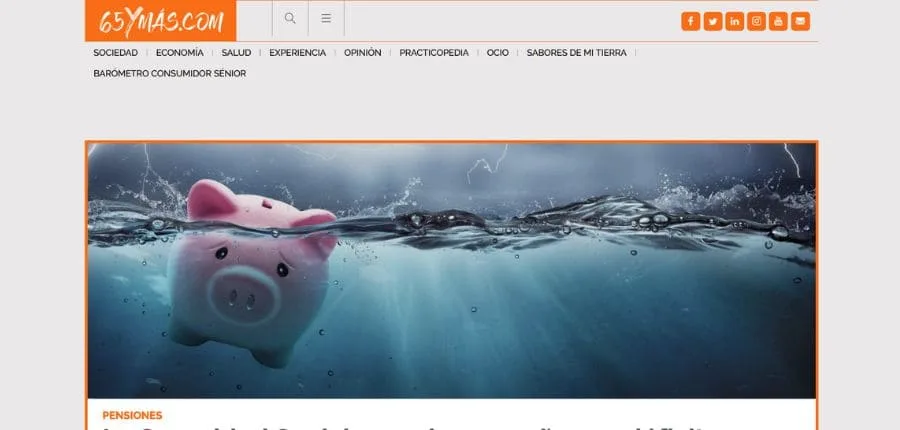The image size is (900, 430).
Task: Go to homepage via 65YMAS.COM logo
Action: (161, 20)
